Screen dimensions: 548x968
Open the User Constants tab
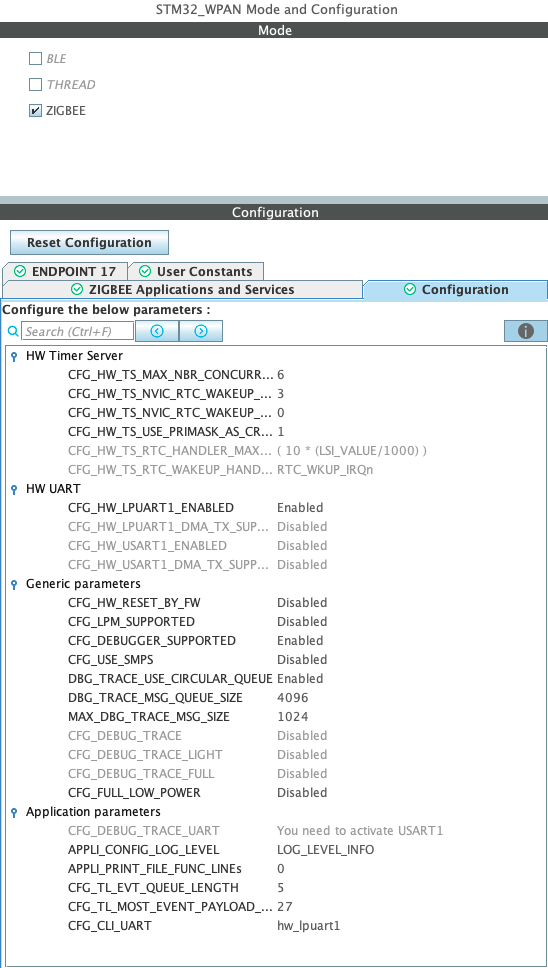[x=196, y=272]
